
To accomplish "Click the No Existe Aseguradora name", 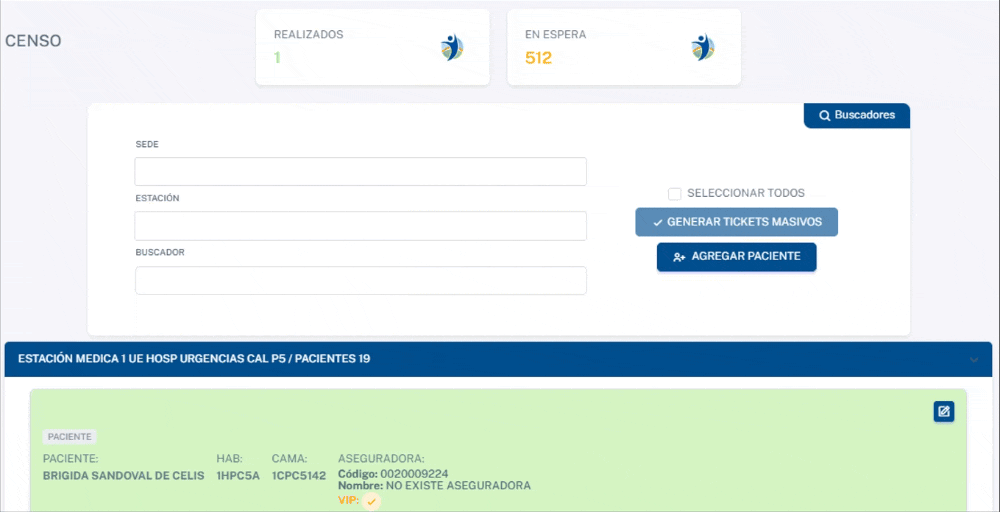I will pos(459,485).
